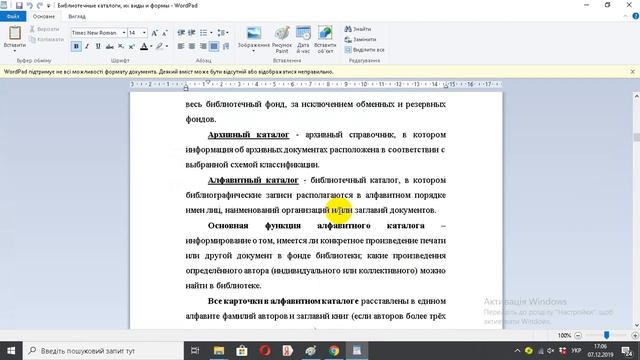The width and height of the screenshot is (640, 360).
Task: Switch to the Вигляд tab
Action: [77, 16]
